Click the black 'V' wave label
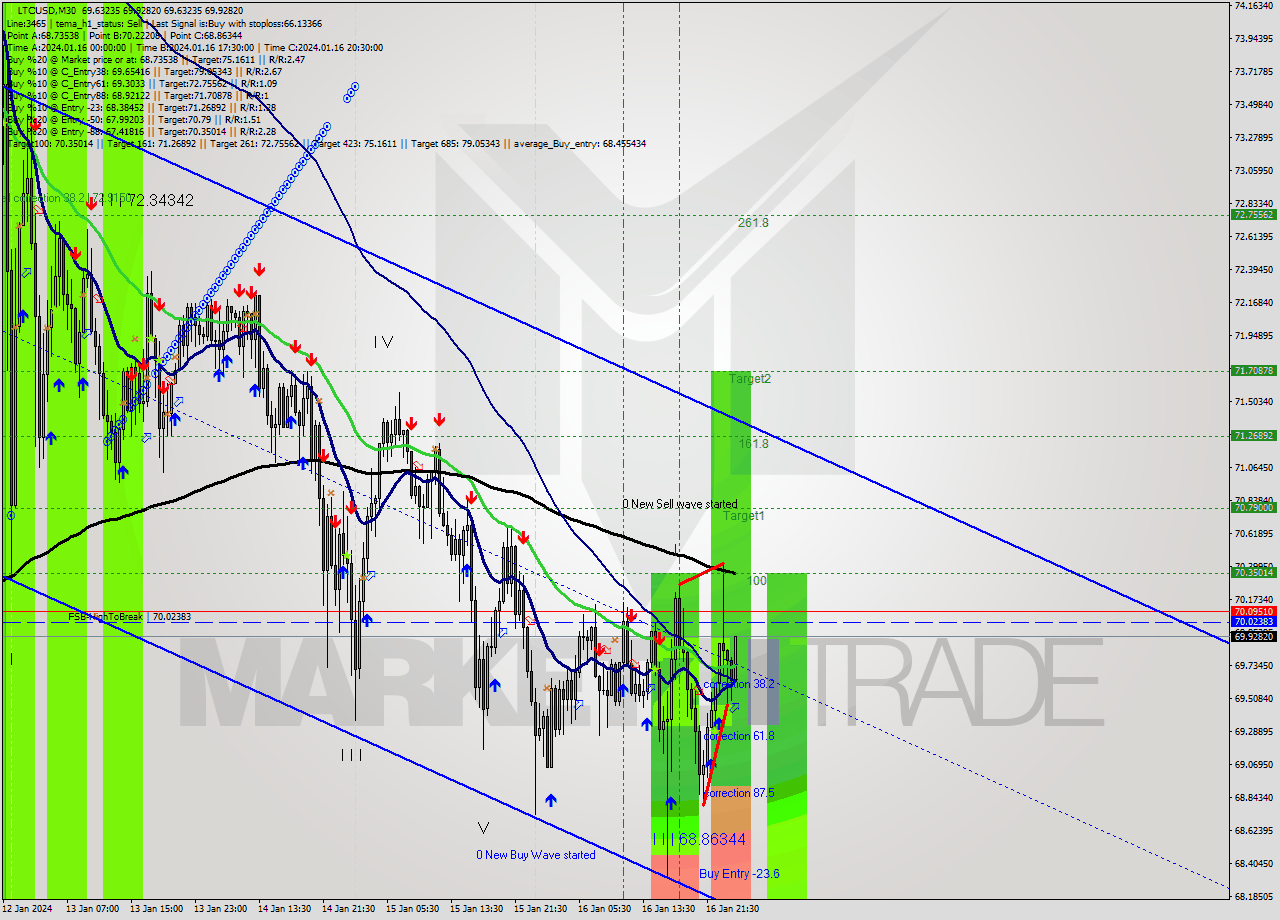This screenshot has height=920, width=1280. click(x=484, y=828)
